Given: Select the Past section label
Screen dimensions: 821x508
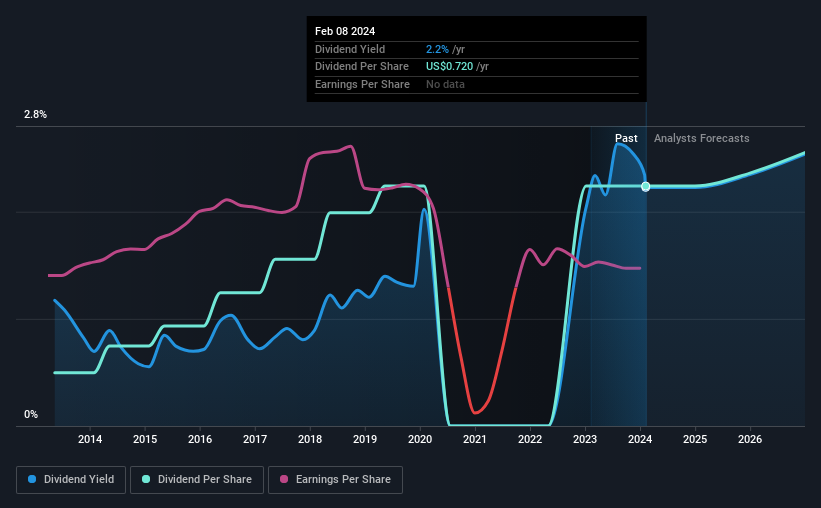Looking at the screenshot, I should pos(626,139).
